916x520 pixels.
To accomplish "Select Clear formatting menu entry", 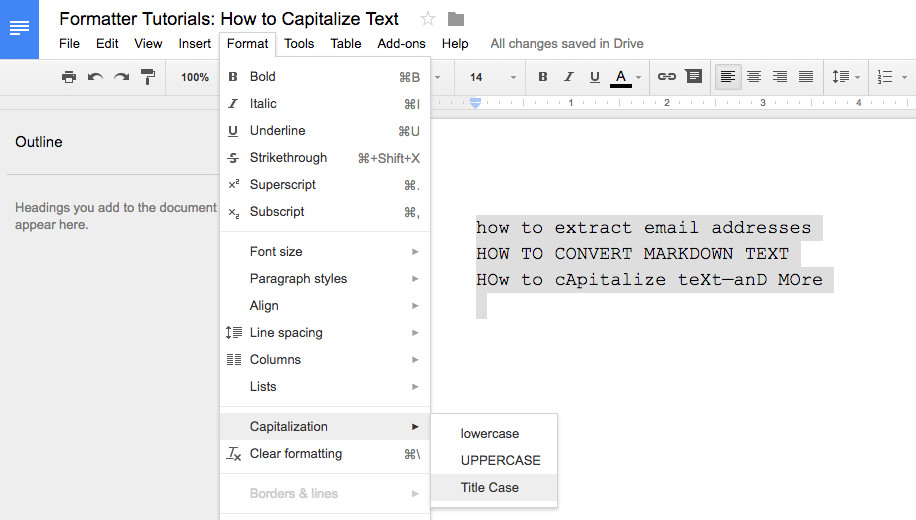I will [x=325, y=453].
